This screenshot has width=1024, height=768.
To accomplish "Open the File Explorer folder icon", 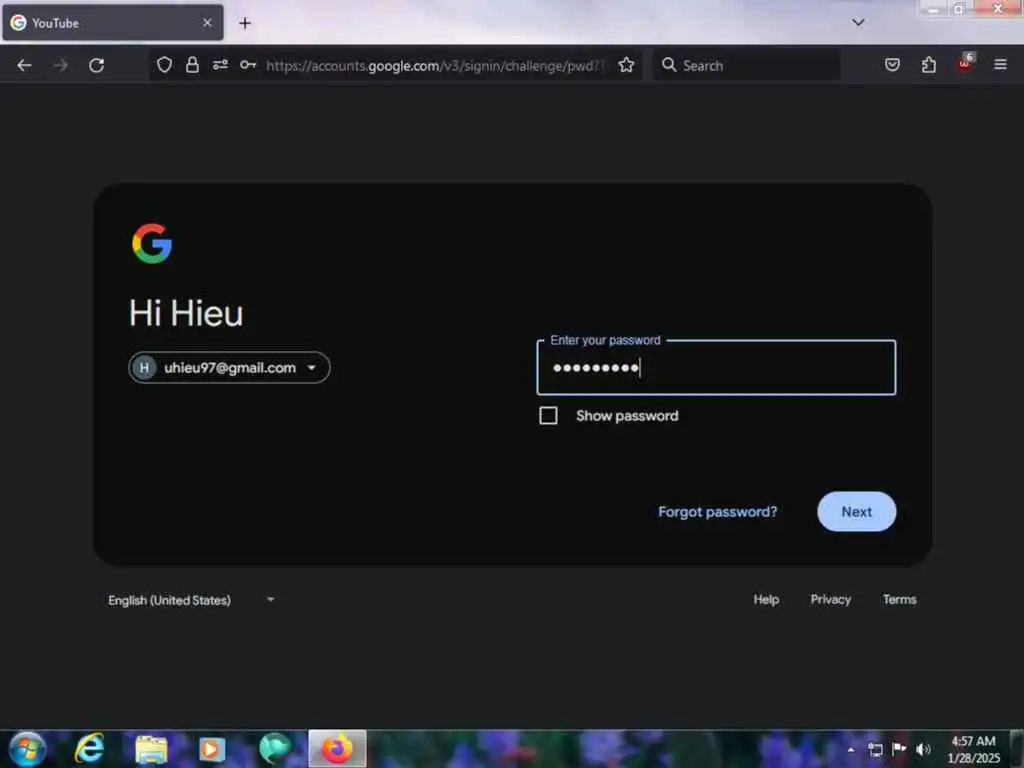I will click(151, 750).
